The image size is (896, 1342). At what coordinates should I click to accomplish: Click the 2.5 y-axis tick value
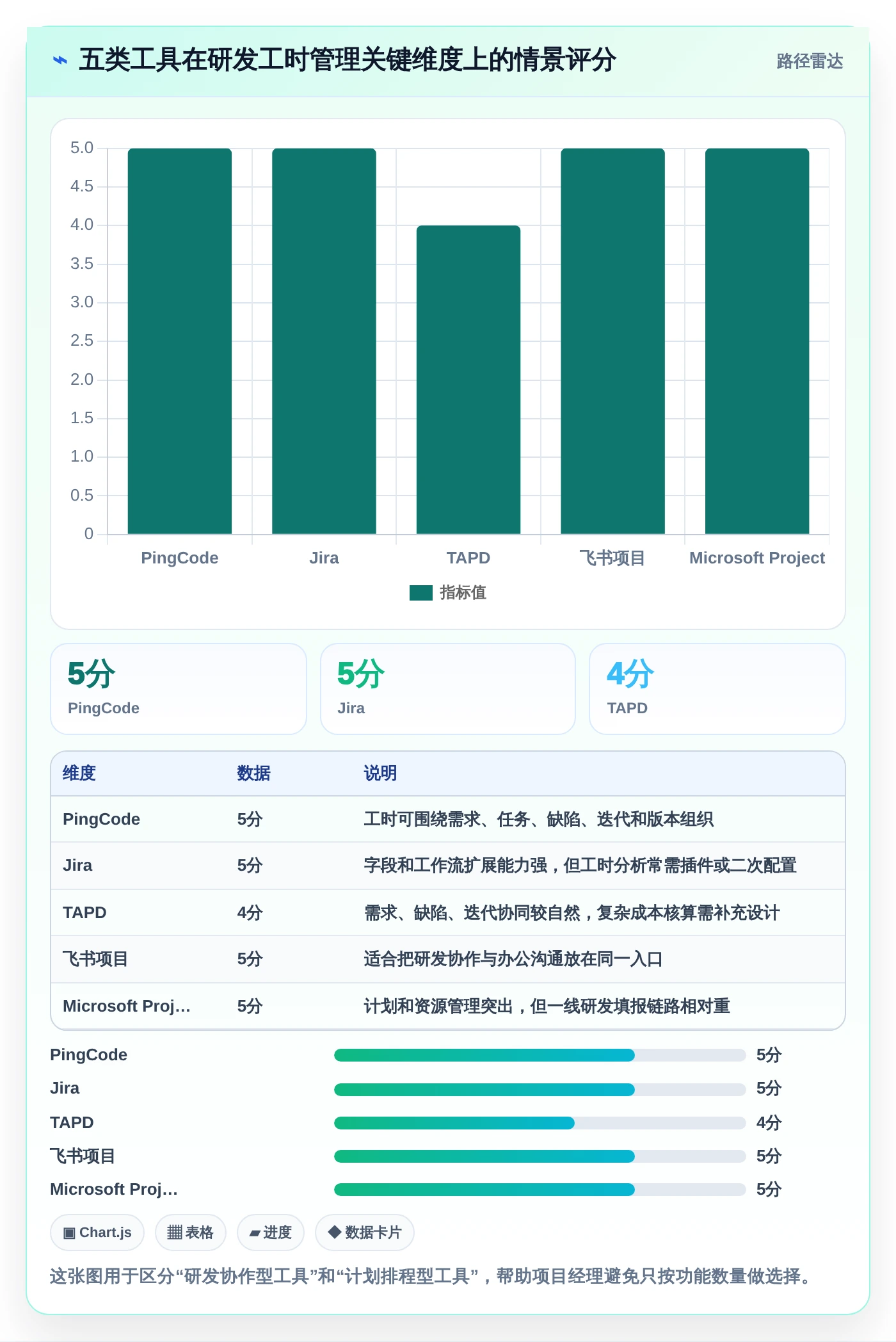pos(82,341)
